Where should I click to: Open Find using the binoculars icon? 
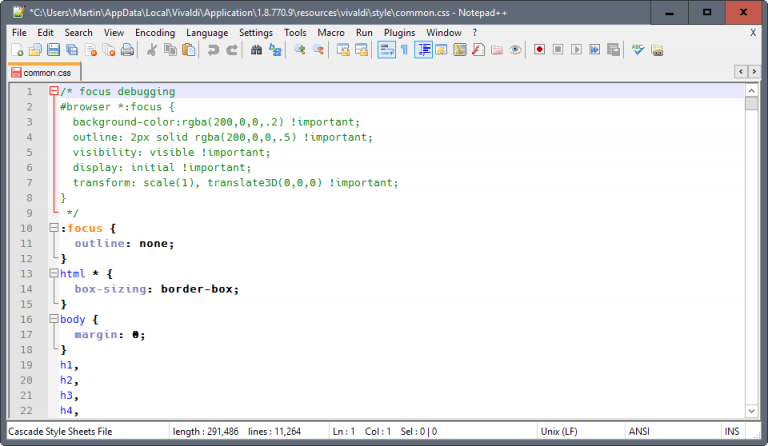click(256, 49)
